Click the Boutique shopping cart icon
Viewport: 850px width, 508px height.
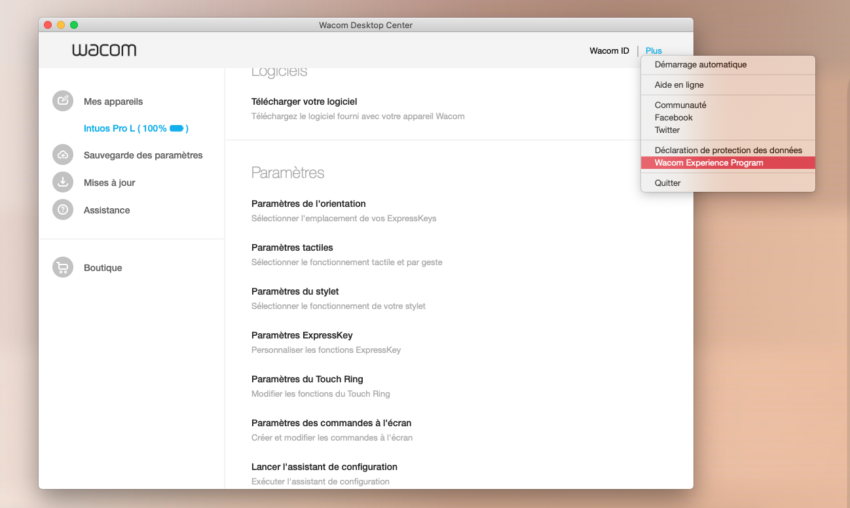[x=63, y=267]
